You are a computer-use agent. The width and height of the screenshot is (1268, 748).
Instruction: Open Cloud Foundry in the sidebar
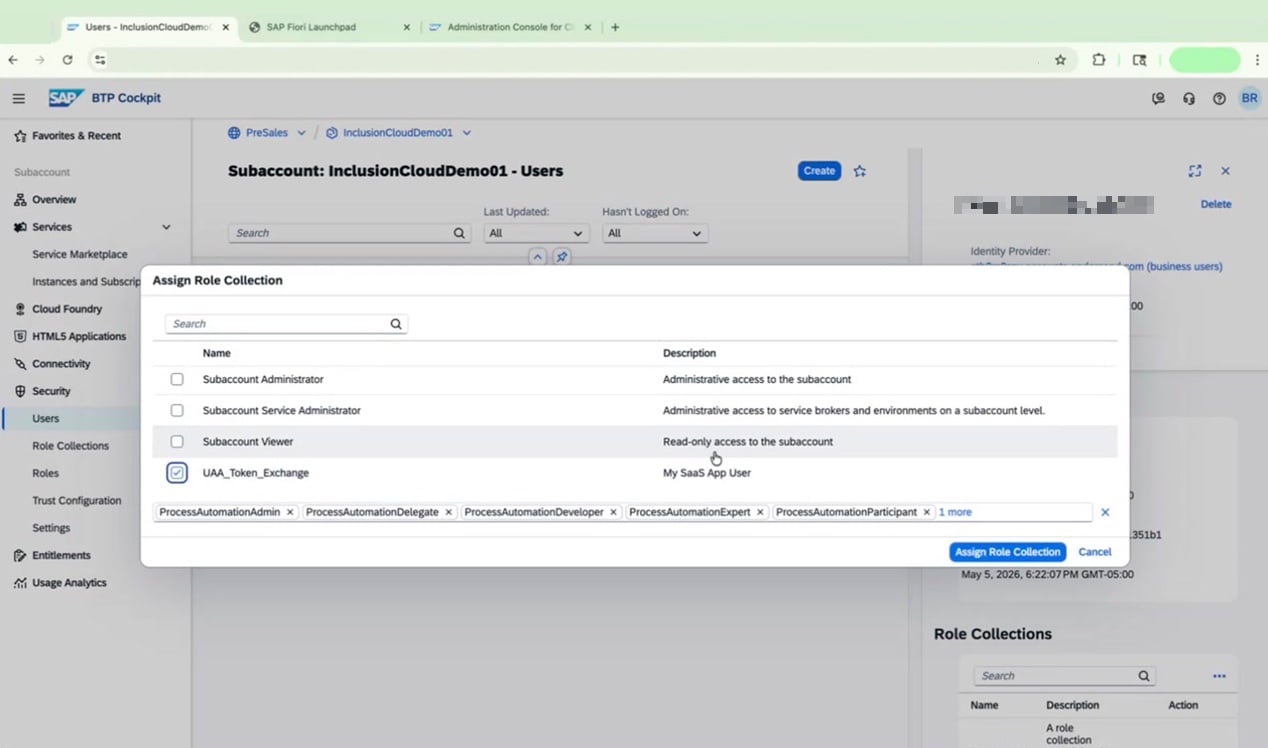click(x=67, y=309)
